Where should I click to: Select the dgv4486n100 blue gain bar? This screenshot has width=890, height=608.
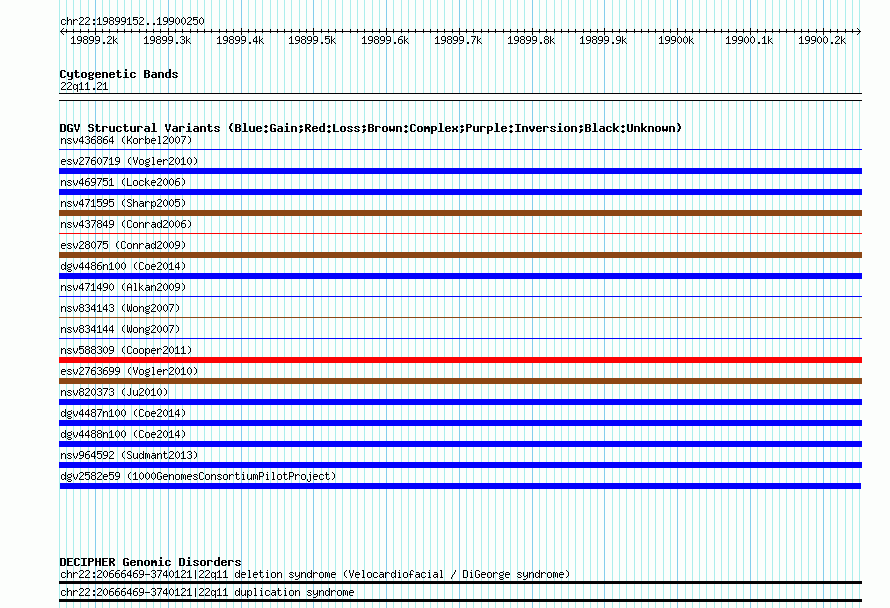pyautogui.click(x=460, y=276)
